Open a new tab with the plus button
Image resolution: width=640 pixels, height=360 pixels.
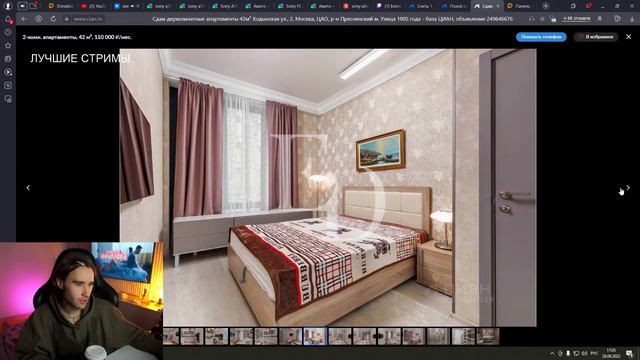pyautogui.click(x=546, y=6)
